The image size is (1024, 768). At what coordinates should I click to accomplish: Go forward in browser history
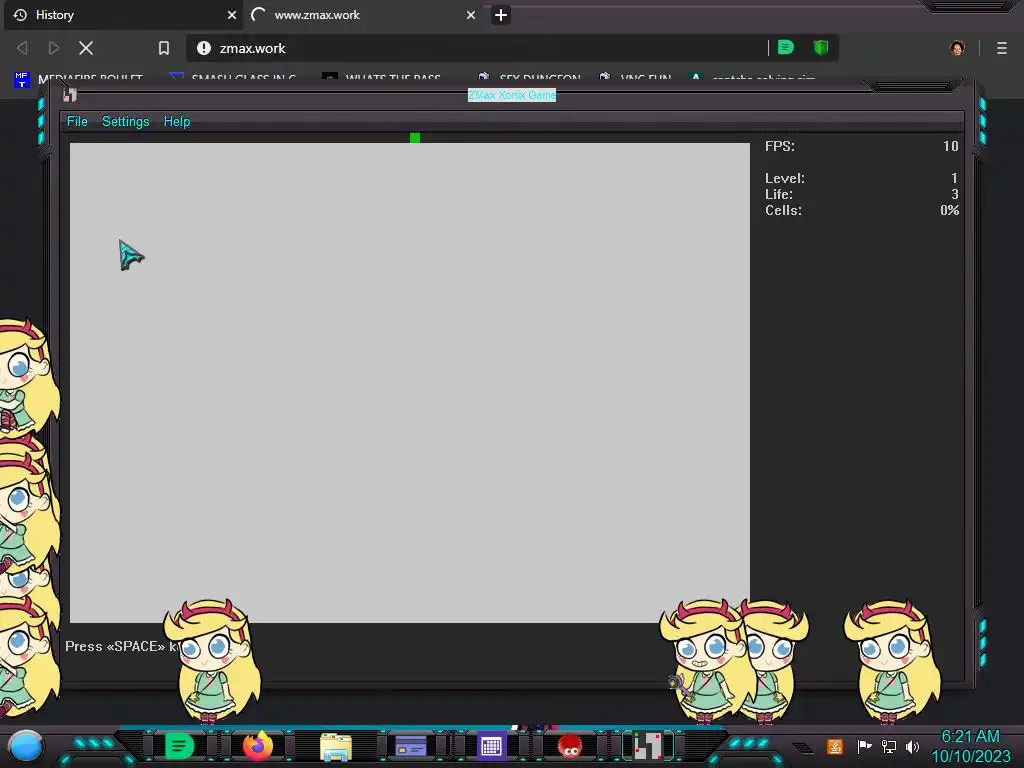point(54,48)
